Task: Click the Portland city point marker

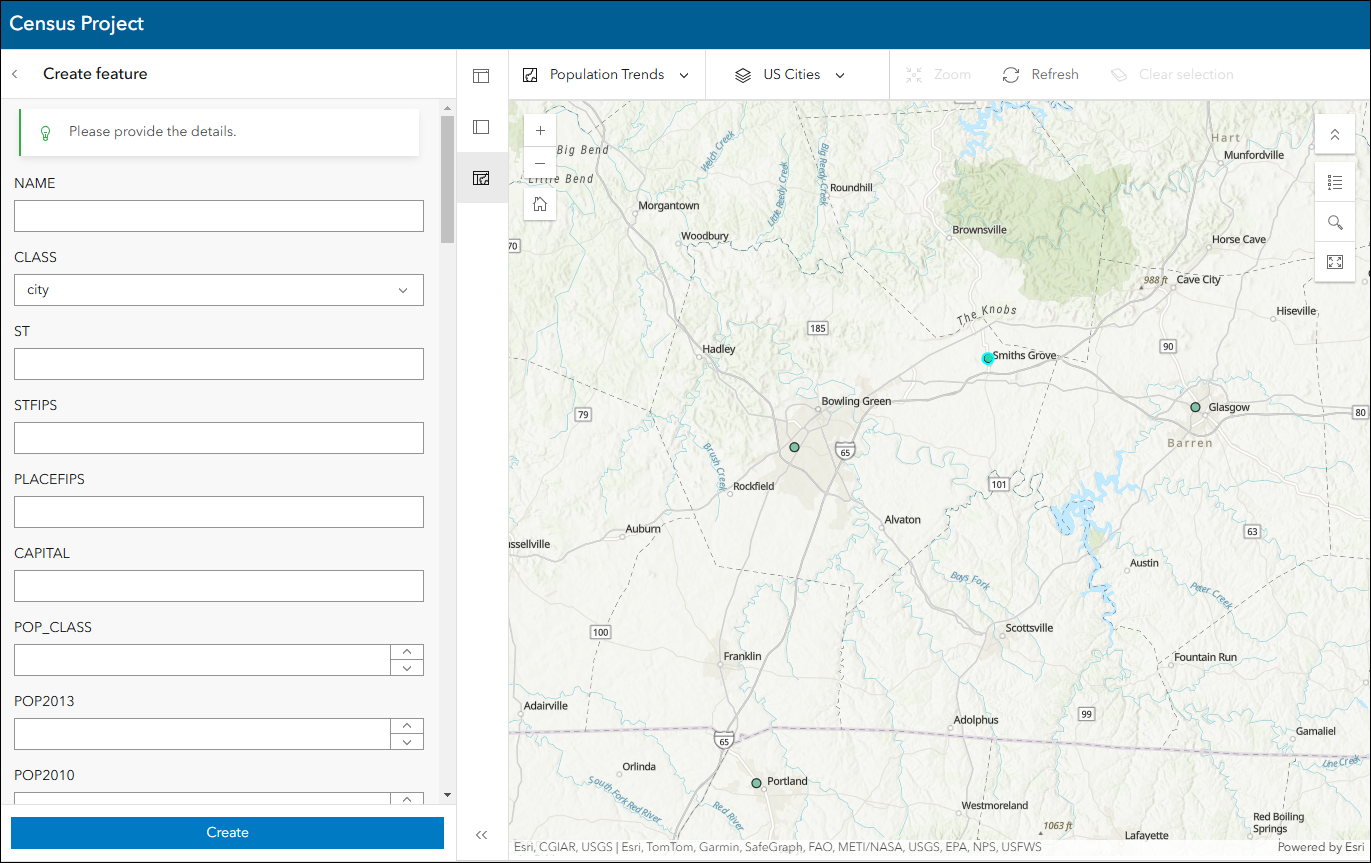Action: [x=756, y=783]
